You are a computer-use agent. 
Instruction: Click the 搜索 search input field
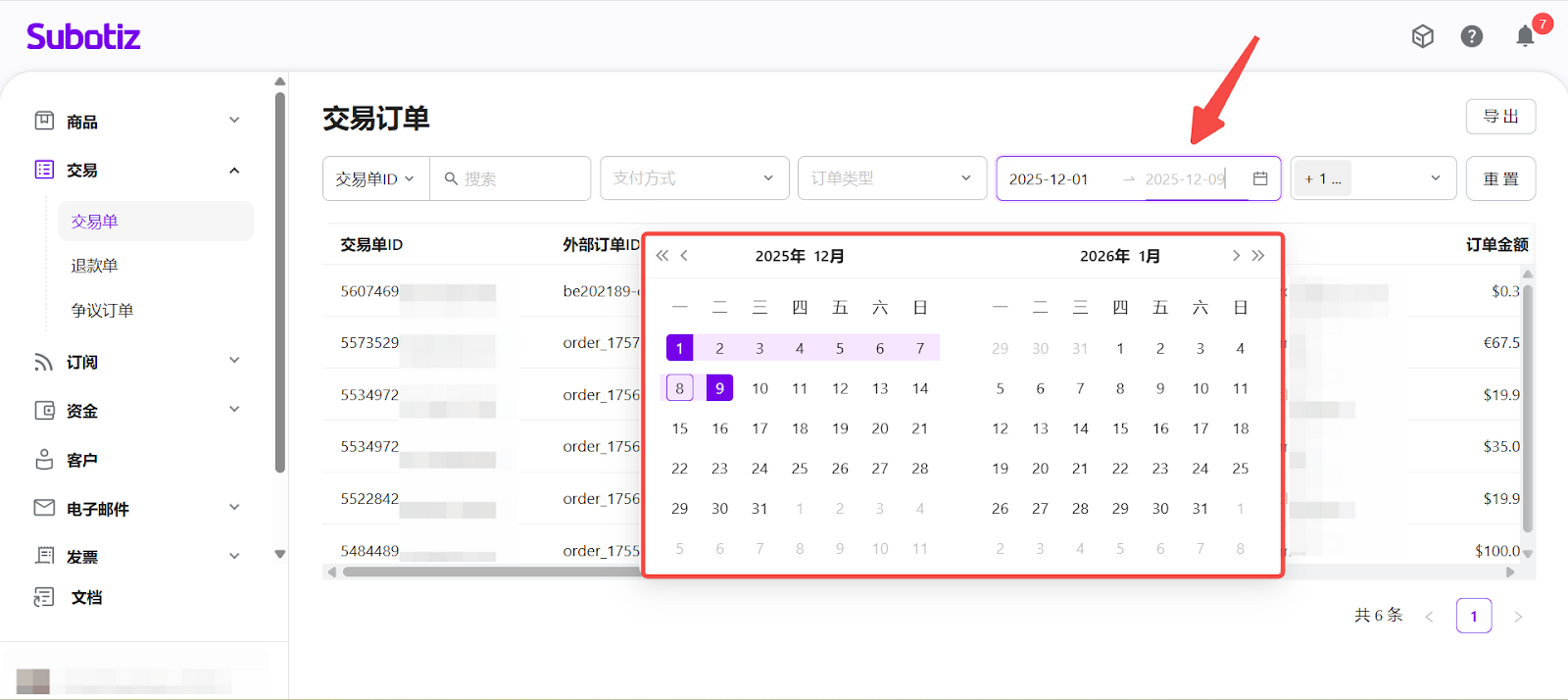coord(519,178)
